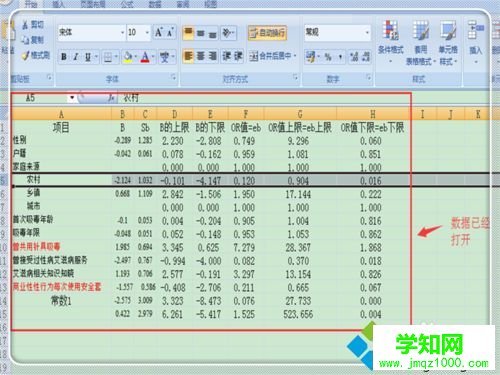Screen dimensions: 500x375
Task: Open the fill color dropdown arrow
Action: pos(136,57)
